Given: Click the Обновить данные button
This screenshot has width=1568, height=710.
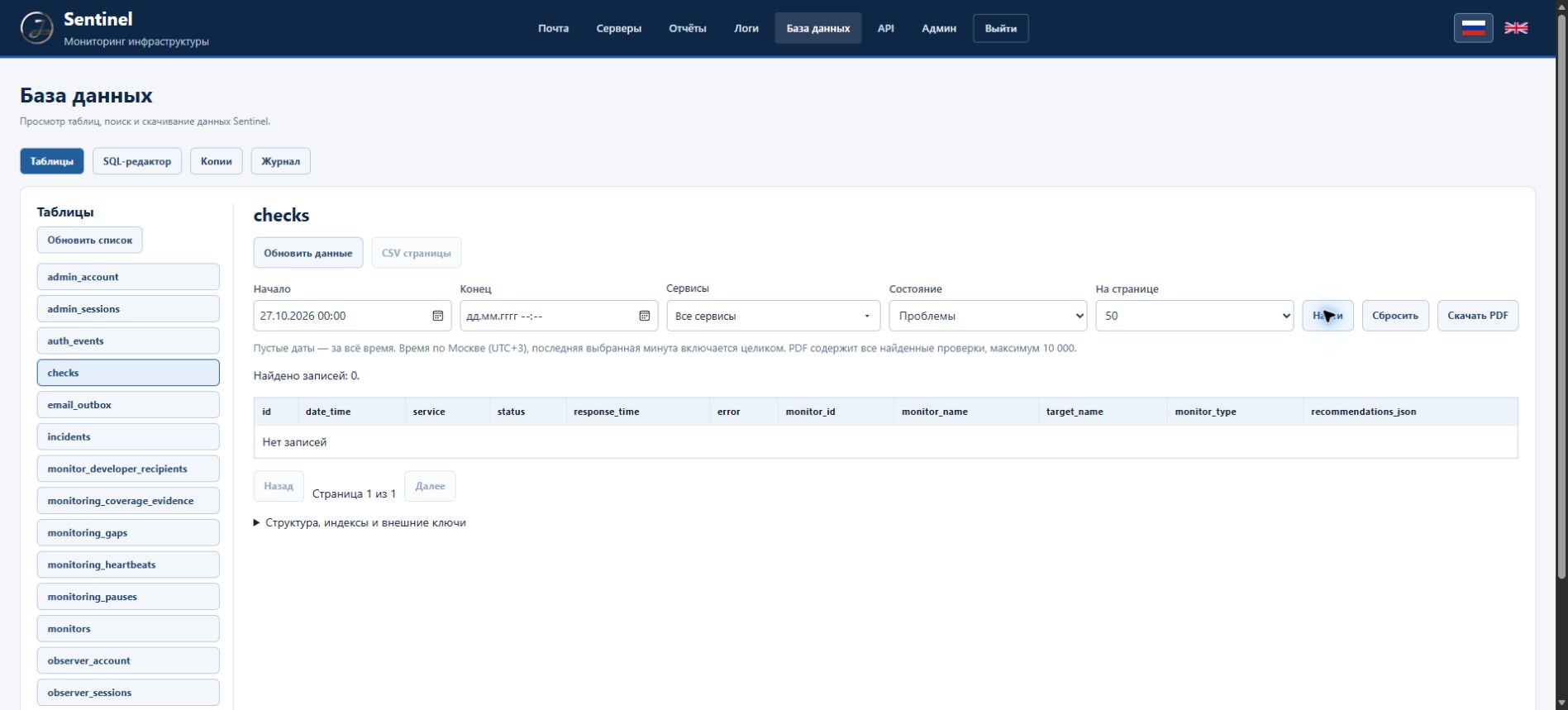Looking at the screenshot, I should click(308, 253).
